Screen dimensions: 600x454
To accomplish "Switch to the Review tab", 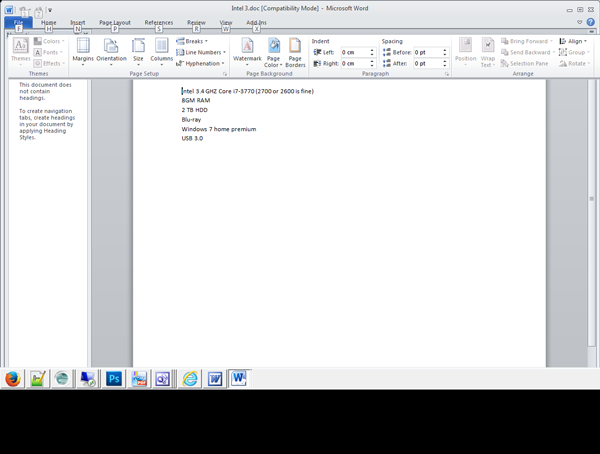I will (x=196, y=23).
